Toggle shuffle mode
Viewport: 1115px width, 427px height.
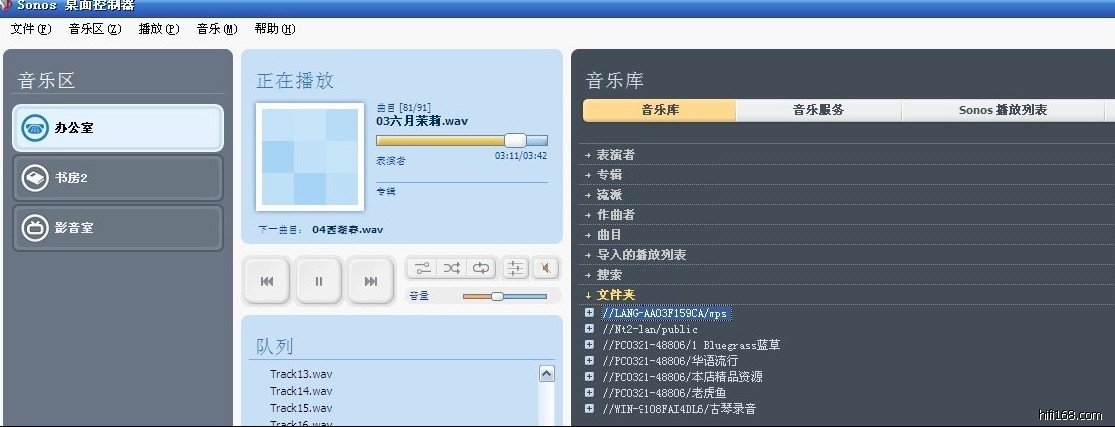coord(452,268)
